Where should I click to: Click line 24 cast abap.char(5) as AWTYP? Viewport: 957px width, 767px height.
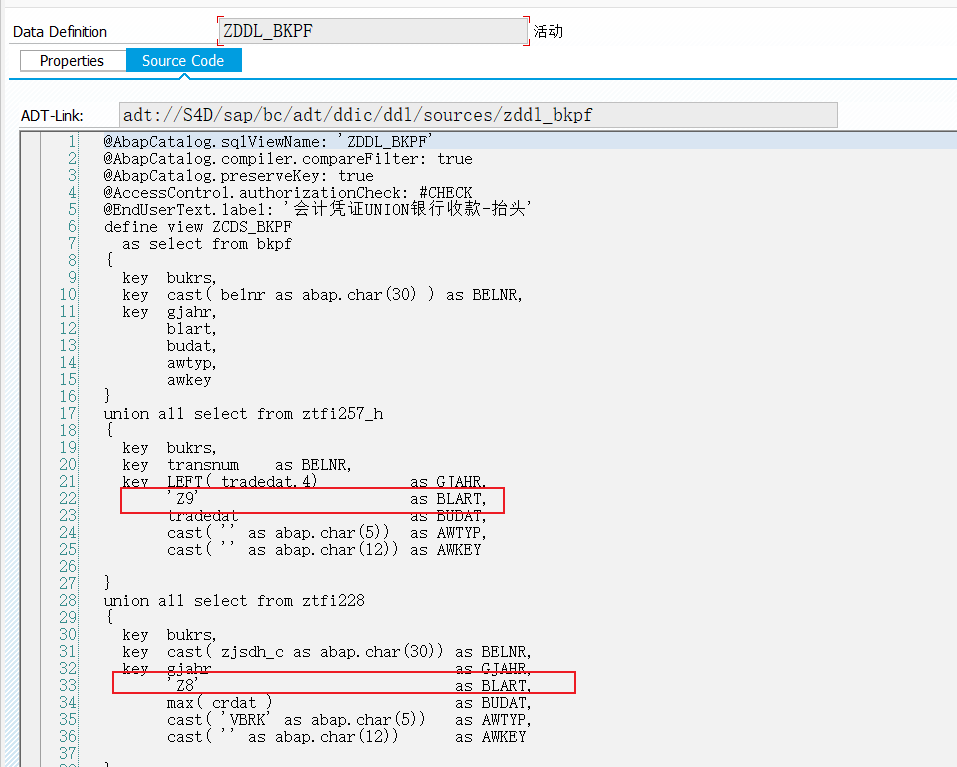[x=327, y=533]
